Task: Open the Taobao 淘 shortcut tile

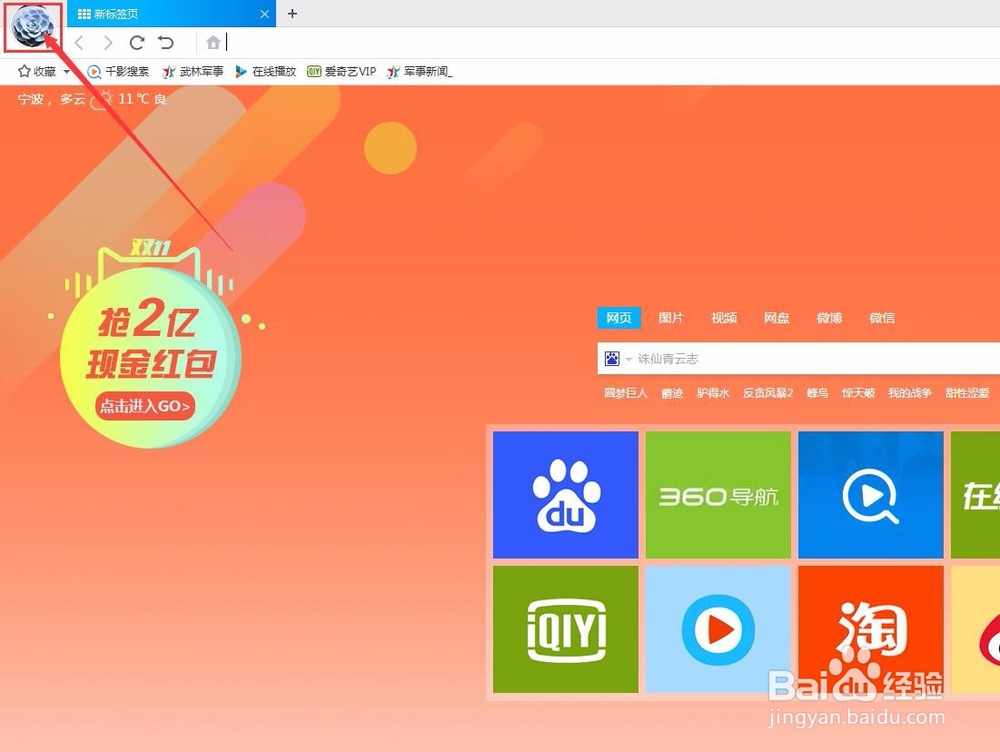Action: click(871, 630)
